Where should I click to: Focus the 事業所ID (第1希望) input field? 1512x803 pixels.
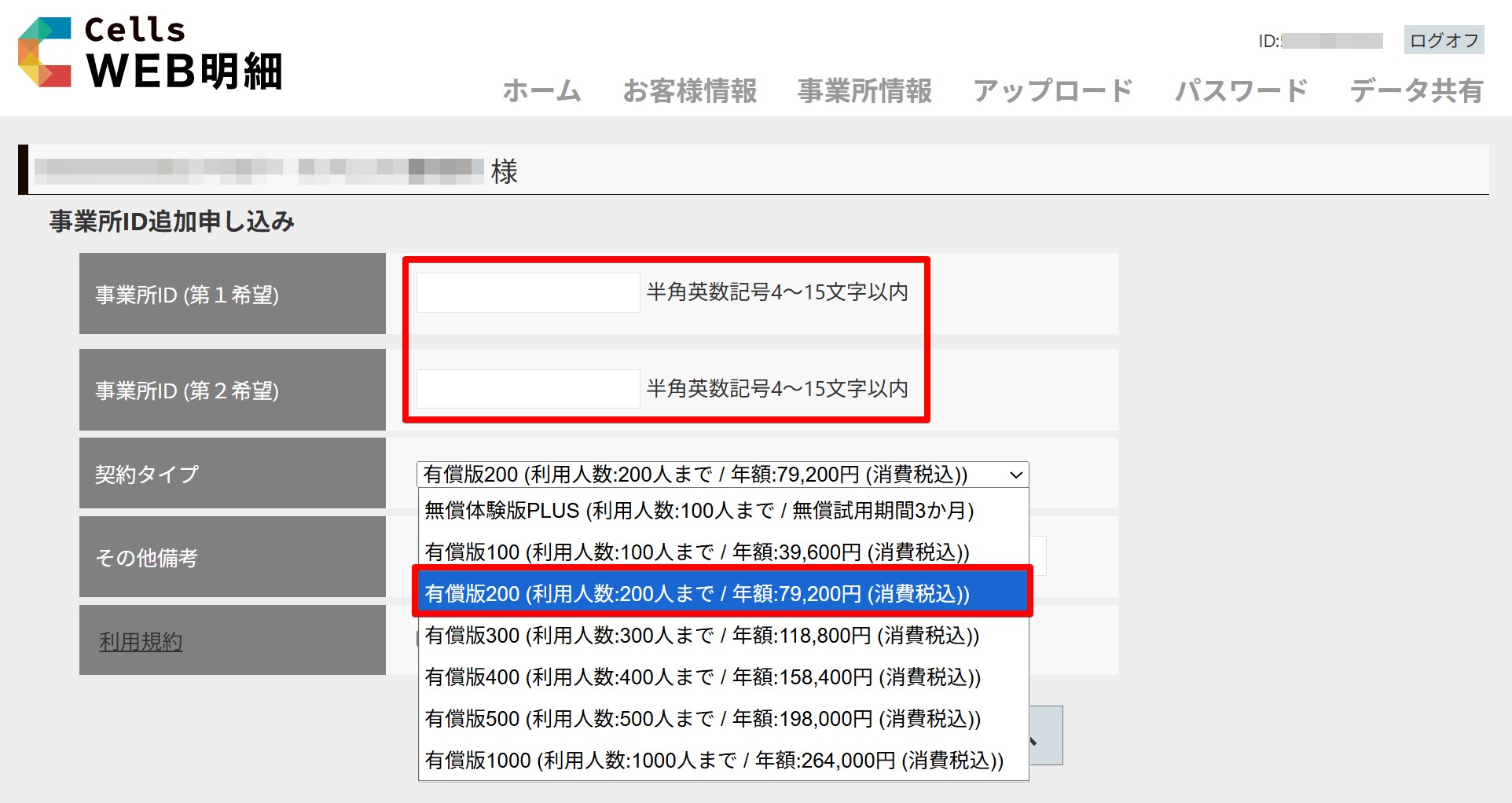tap(527, 293)
